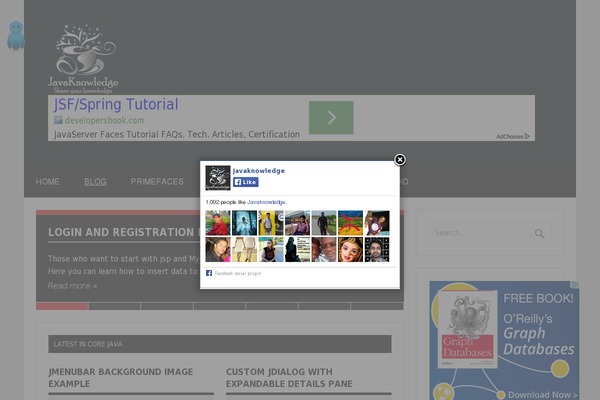Click the Read more link

click(x=72, y=286)
